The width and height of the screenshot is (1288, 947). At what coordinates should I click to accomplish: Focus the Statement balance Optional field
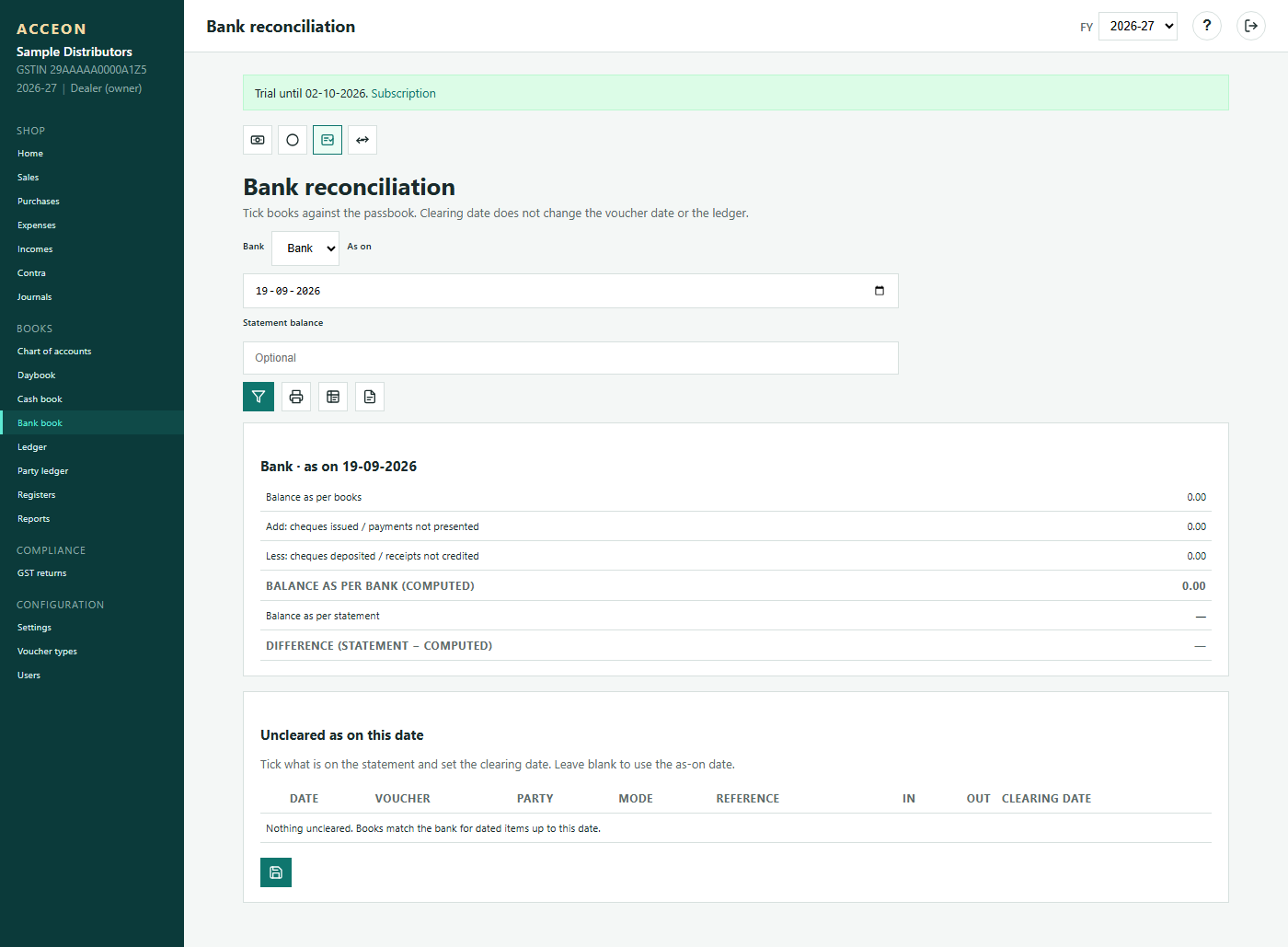click(570, 358)
